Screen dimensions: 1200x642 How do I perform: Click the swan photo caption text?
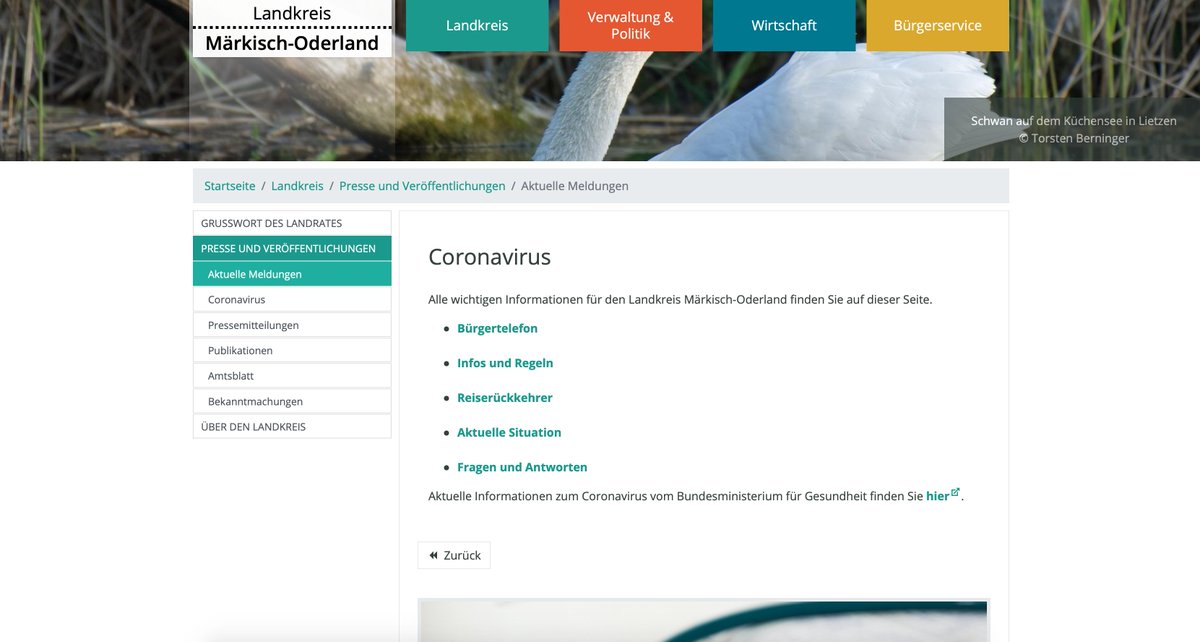pyautogui.click(x=1074, y=129)
